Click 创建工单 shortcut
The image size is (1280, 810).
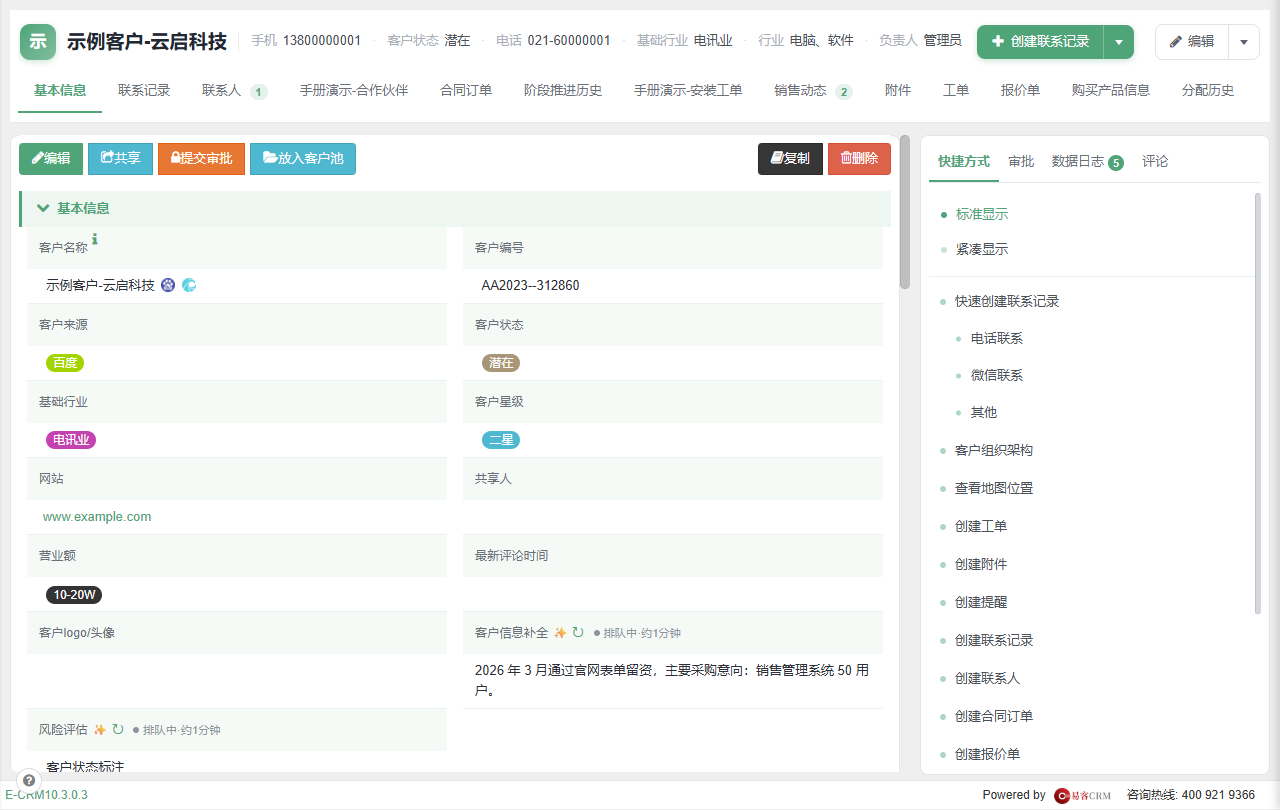tap(981, 526)
